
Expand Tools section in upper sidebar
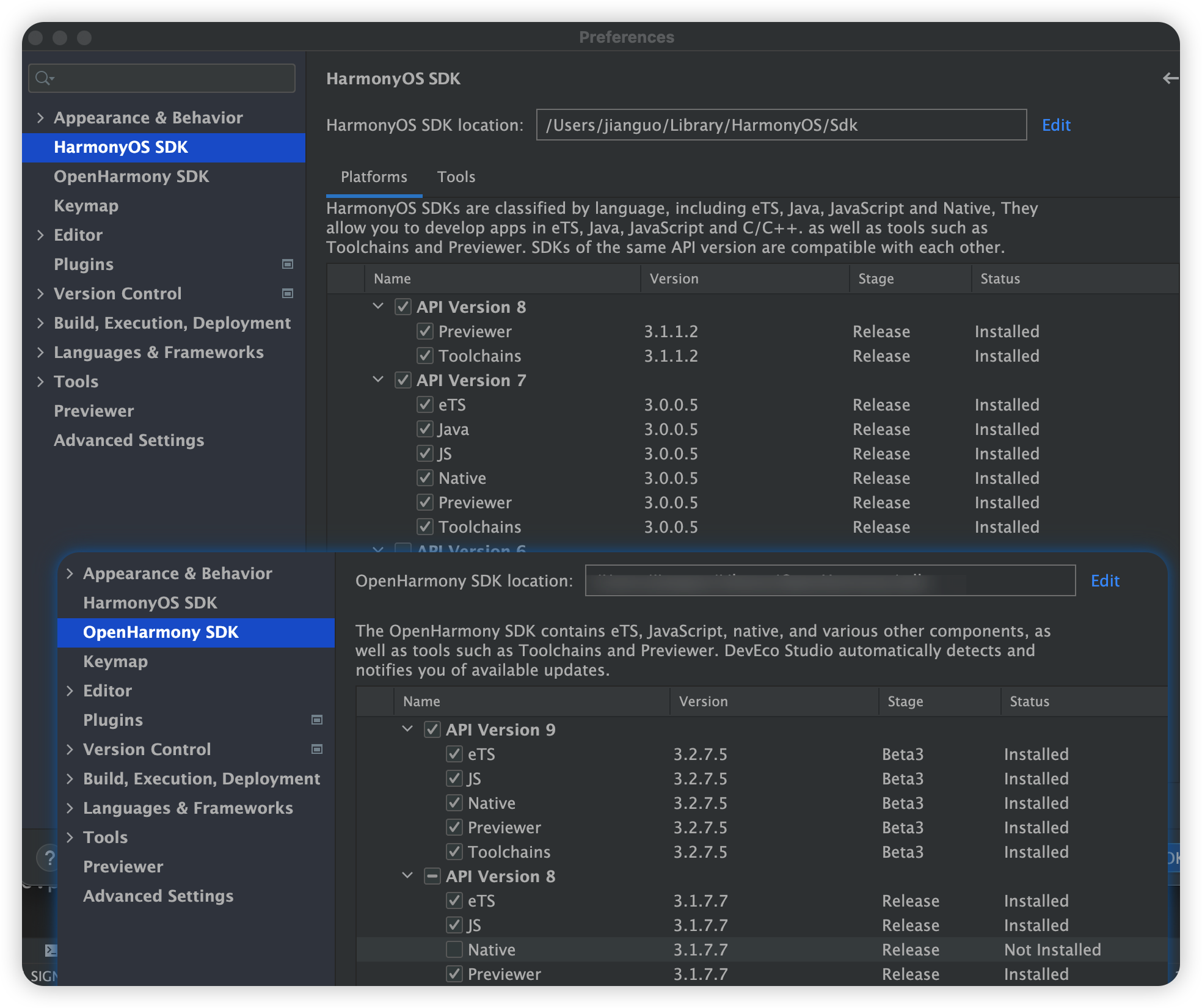(40, 381)
